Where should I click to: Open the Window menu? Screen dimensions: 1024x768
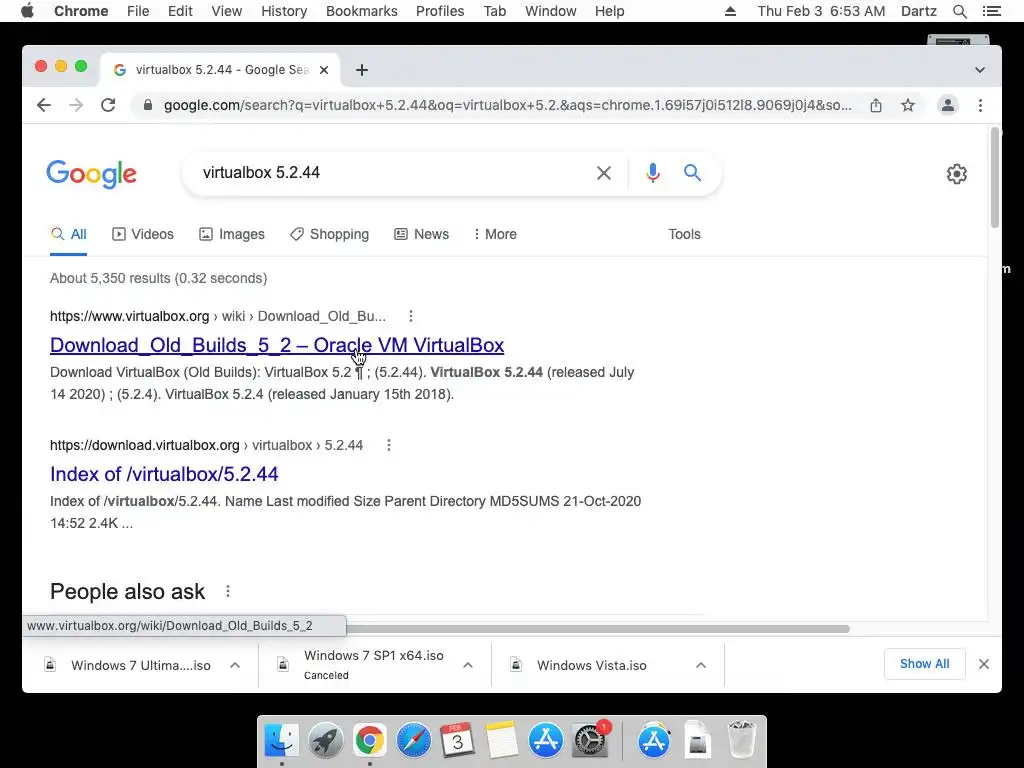(551, 11)
